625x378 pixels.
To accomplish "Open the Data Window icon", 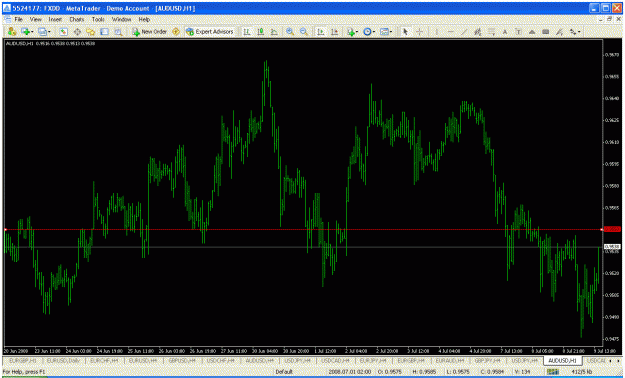I will coord(77,32).
